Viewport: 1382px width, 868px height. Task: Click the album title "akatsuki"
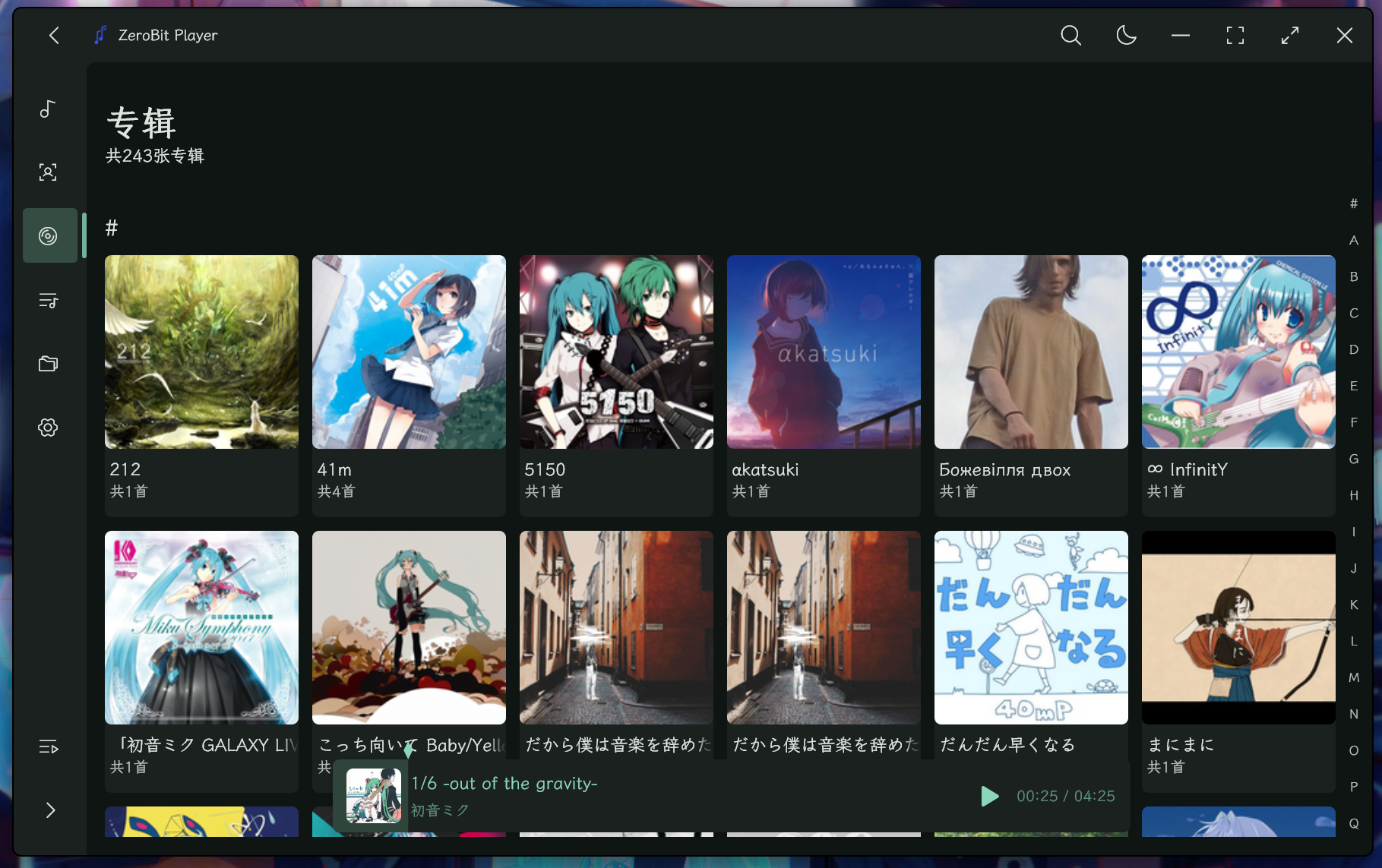[765, 470]
